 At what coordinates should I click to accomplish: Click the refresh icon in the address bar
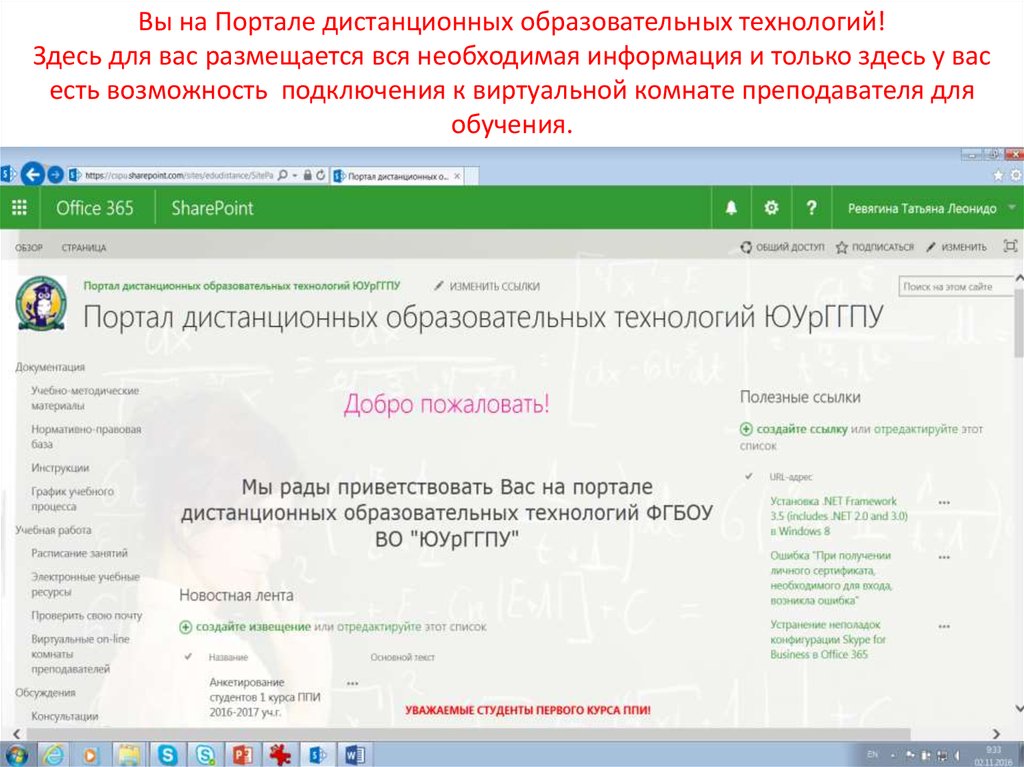321,175
